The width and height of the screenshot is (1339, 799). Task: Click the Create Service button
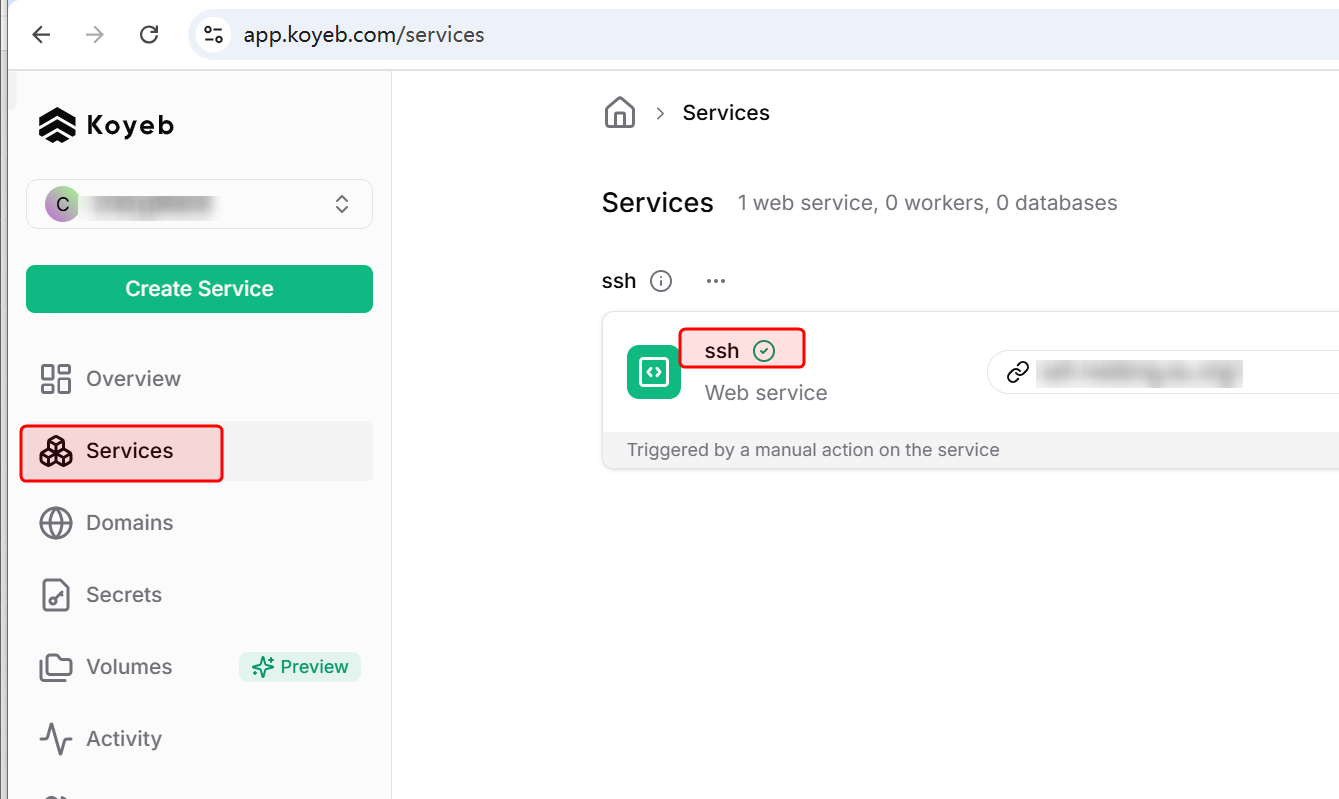click(x=199, y=289)
